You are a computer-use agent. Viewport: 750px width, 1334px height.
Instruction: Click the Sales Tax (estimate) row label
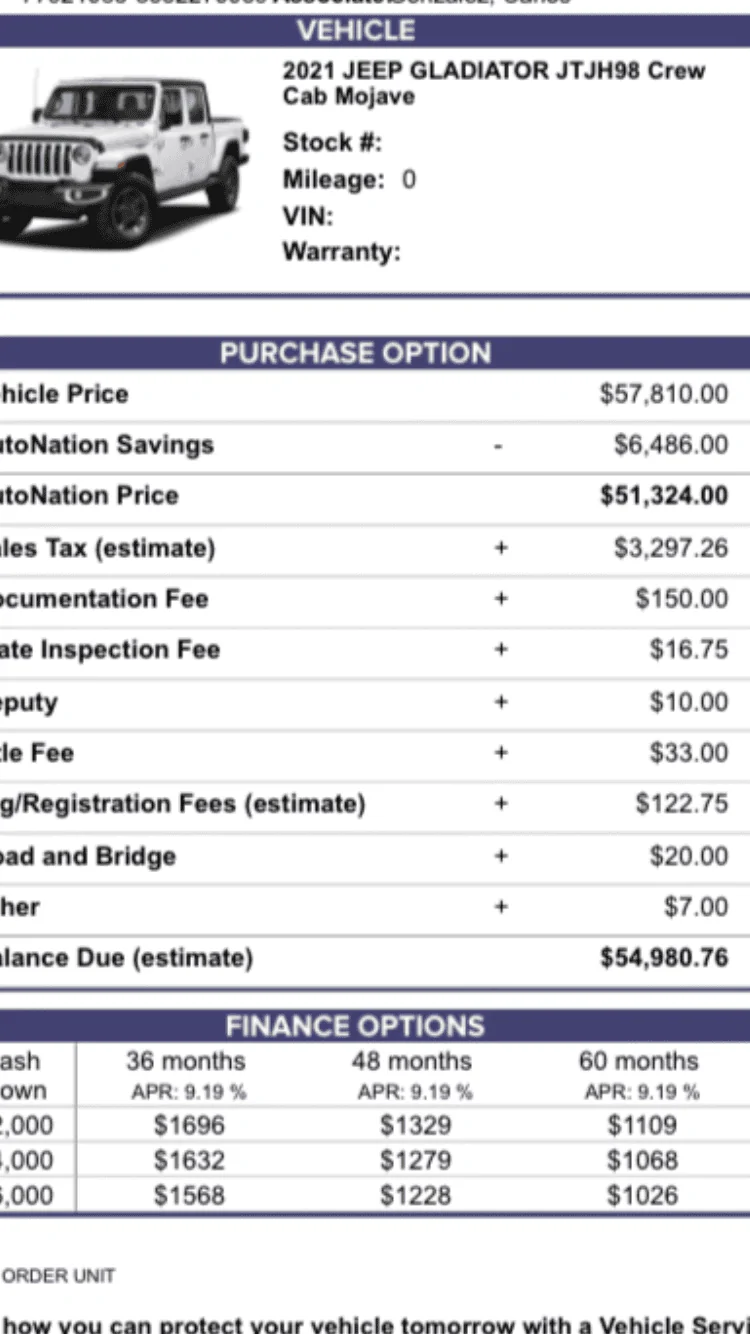tap(107, 548)
